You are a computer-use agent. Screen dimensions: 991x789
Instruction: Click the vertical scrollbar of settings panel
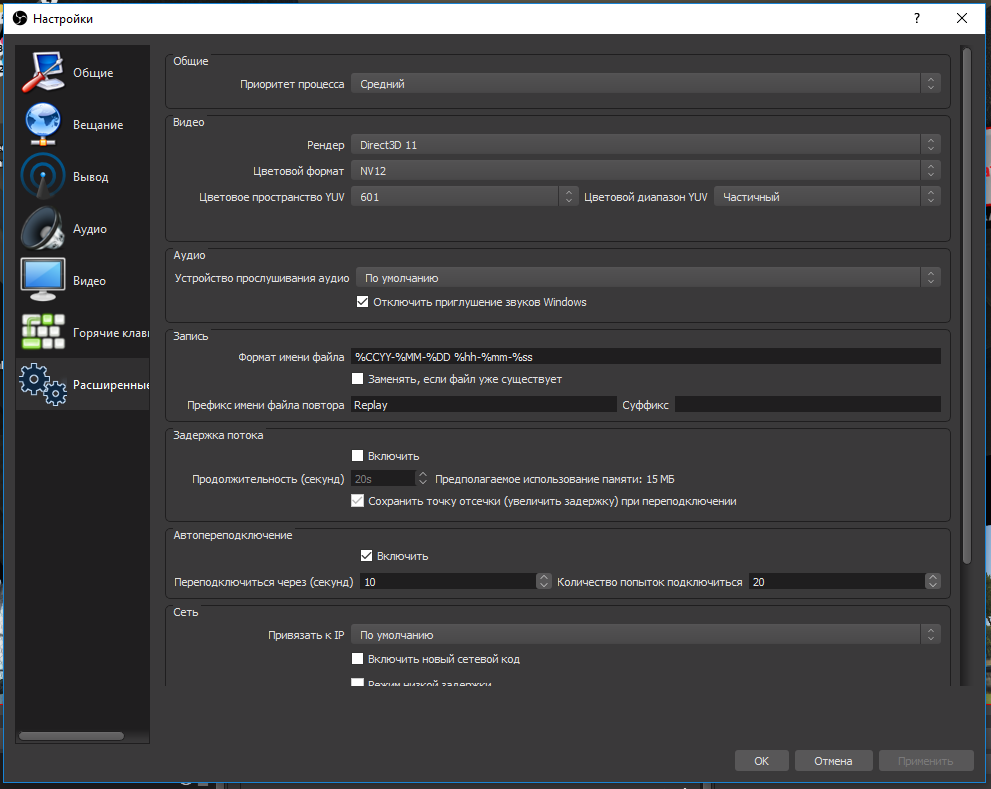pyautogui.click(x=966, y=300)
